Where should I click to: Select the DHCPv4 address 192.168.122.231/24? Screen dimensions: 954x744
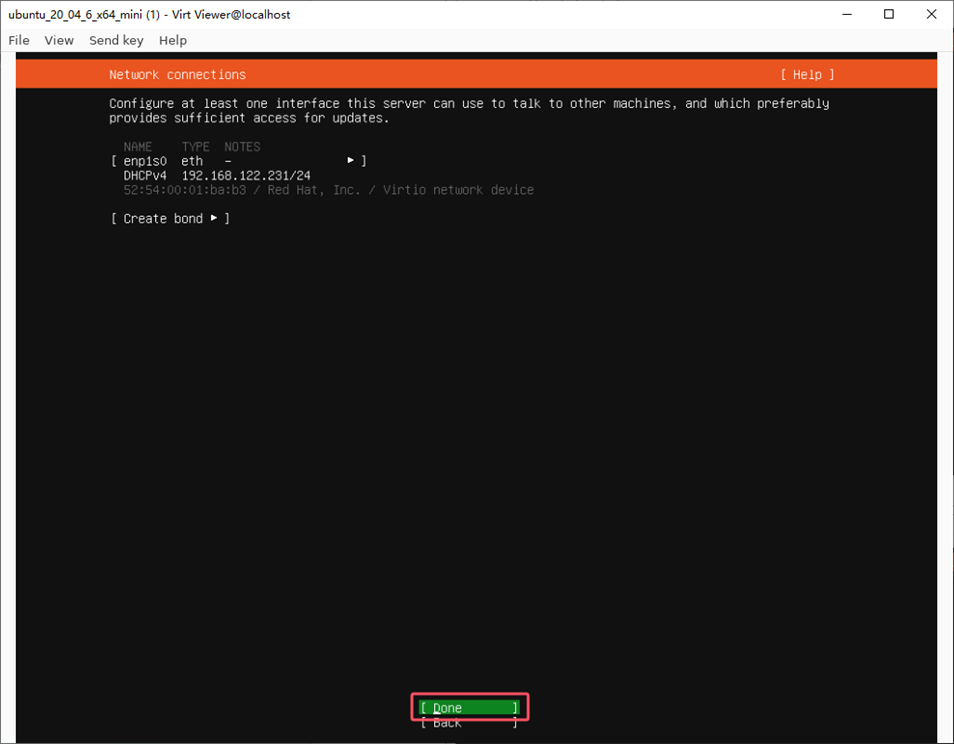pos(246,176)
